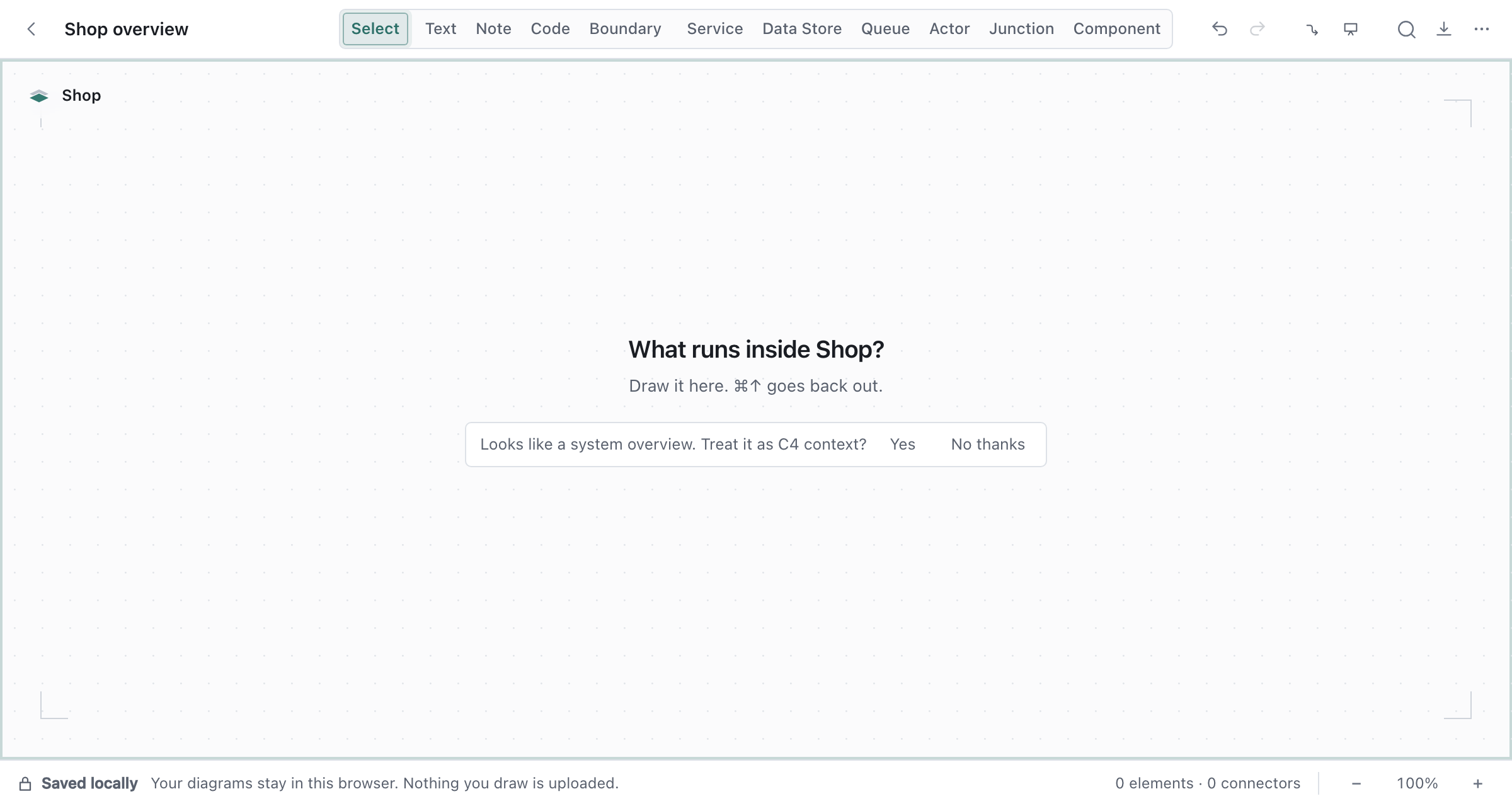Click the lock icon beside Saved locally

(25, 783)
